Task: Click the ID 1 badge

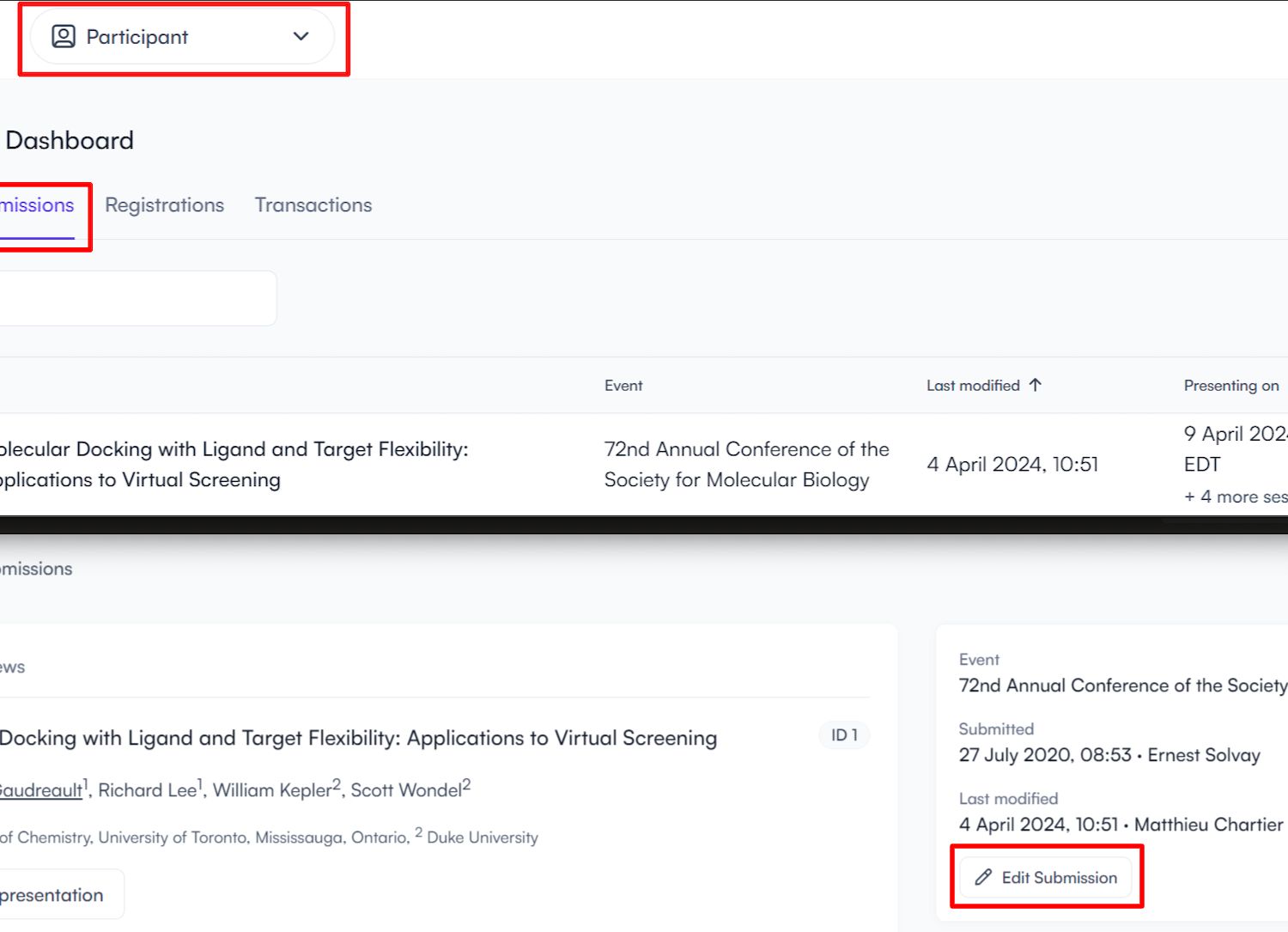Action: [x=844, y=735]
